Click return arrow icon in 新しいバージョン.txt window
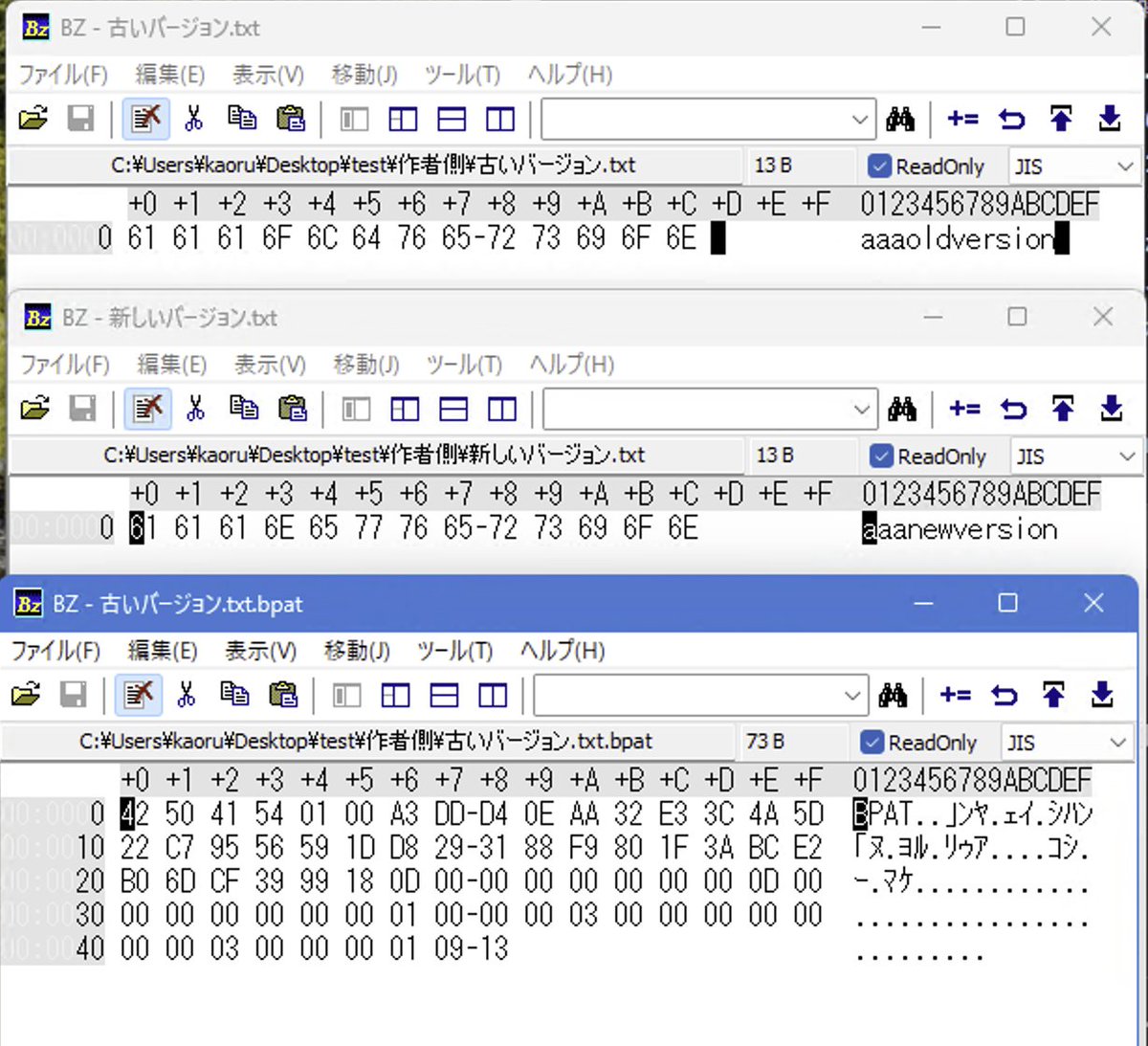 1014,410
